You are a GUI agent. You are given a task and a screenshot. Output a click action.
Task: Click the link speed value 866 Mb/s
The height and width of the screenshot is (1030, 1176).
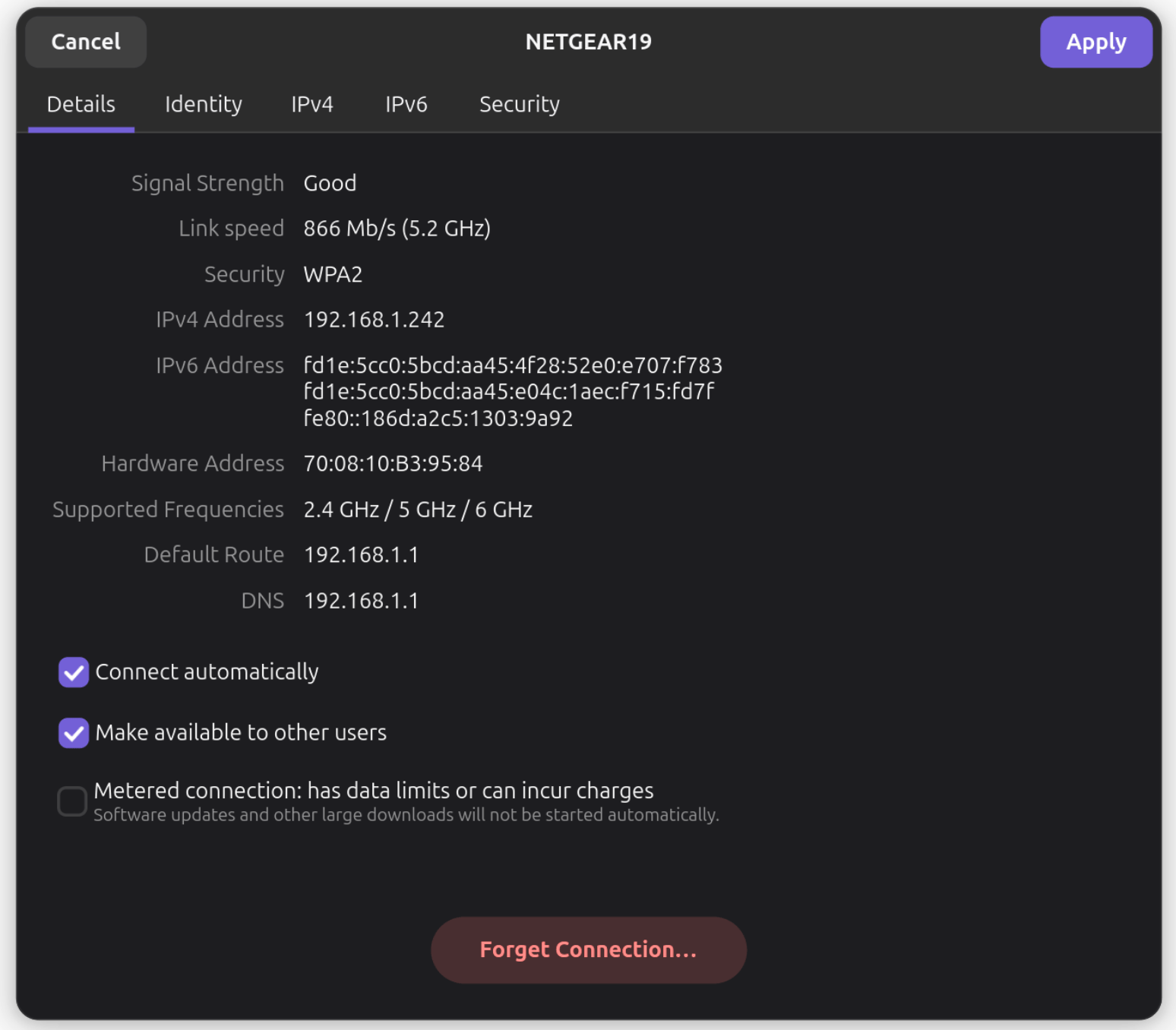[397, 229]
